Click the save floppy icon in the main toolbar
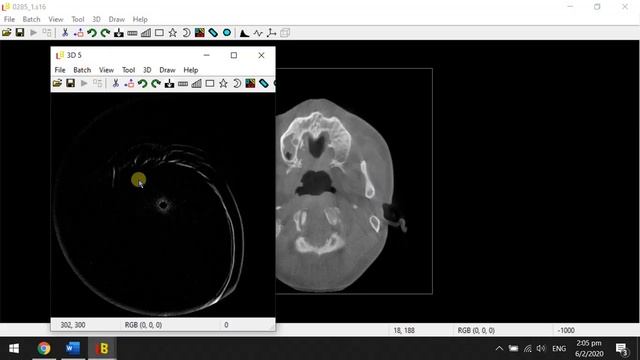Image resolution: width=640 pixels, height=360 pixels. (x=20, y=33)
